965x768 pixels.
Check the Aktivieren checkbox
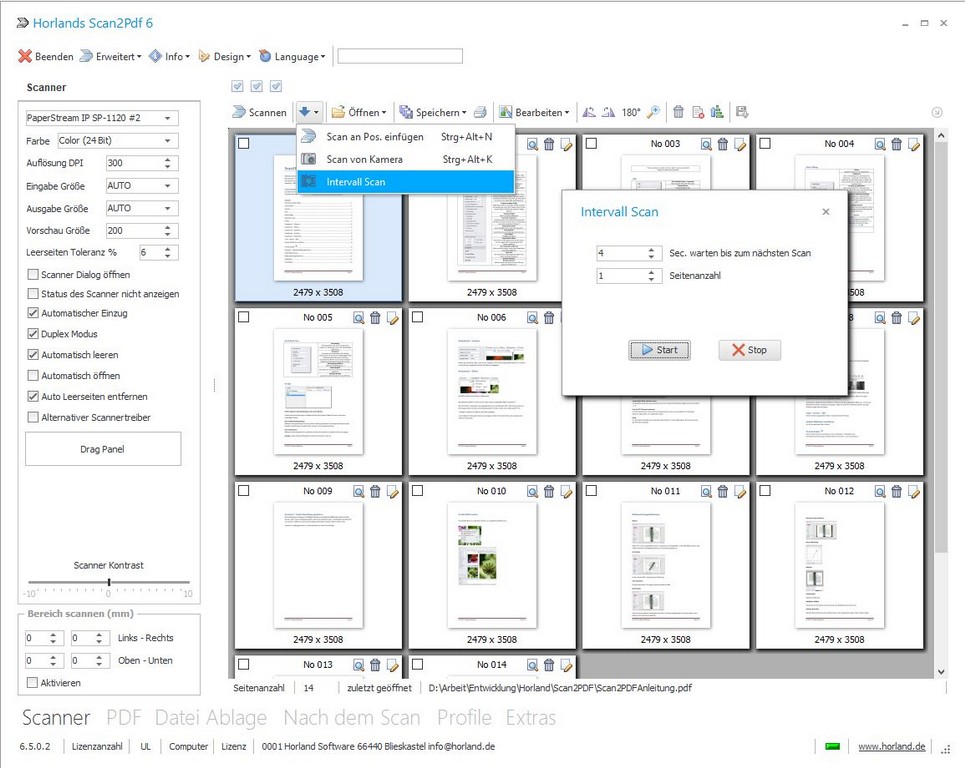[33, 682]
